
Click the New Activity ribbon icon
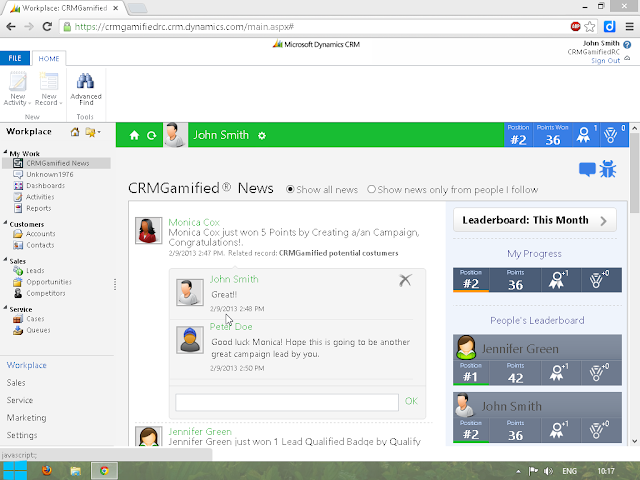(x=18, y=81)
